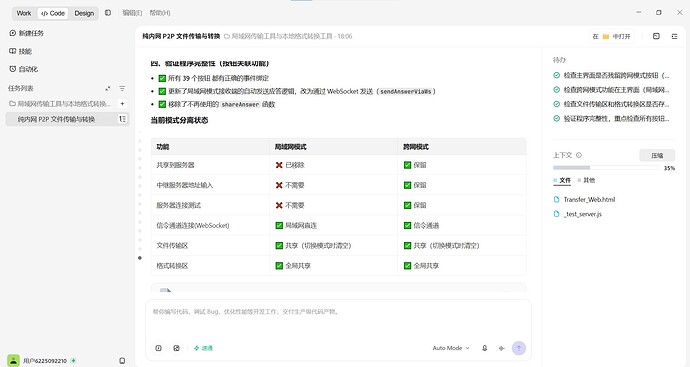Image resolution: width=690 pixels, height=367 pixels.
Task: Click the preview panel icon in header
Action: 656,36
